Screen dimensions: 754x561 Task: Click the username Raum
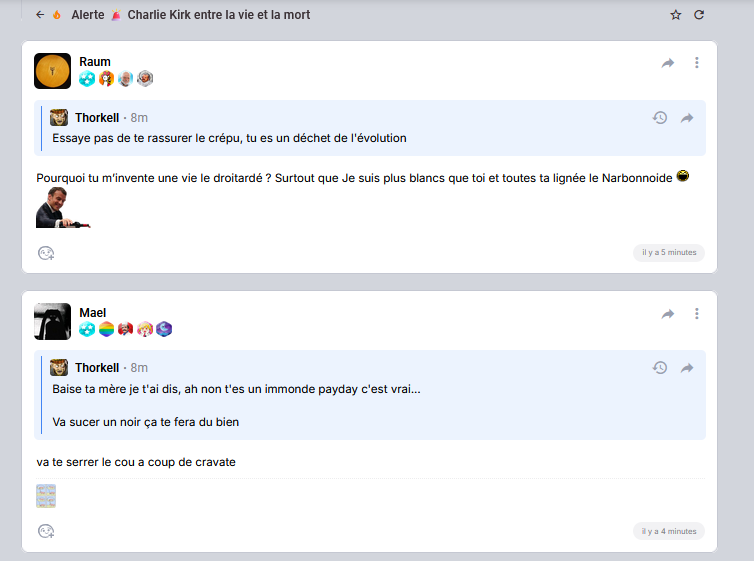point(95,62)
